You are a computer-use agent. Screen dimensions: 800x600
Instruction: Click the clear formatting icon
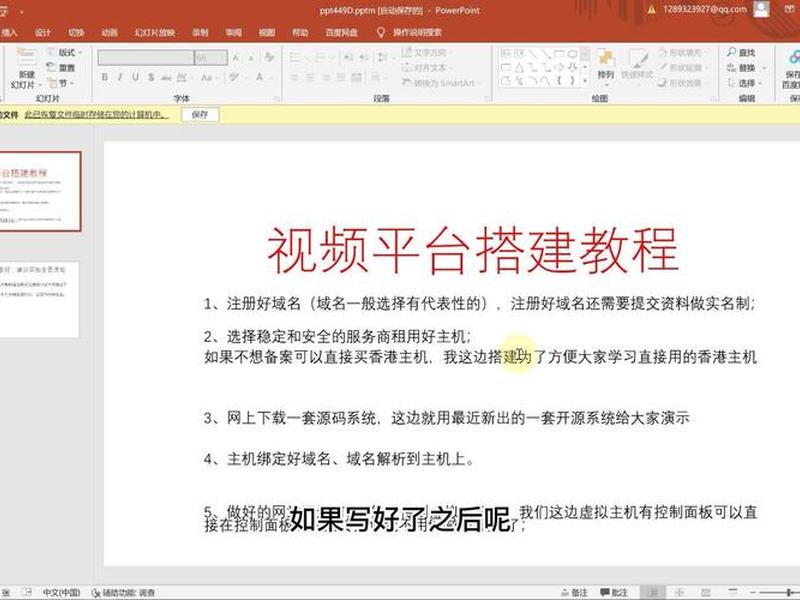point(269,57)
